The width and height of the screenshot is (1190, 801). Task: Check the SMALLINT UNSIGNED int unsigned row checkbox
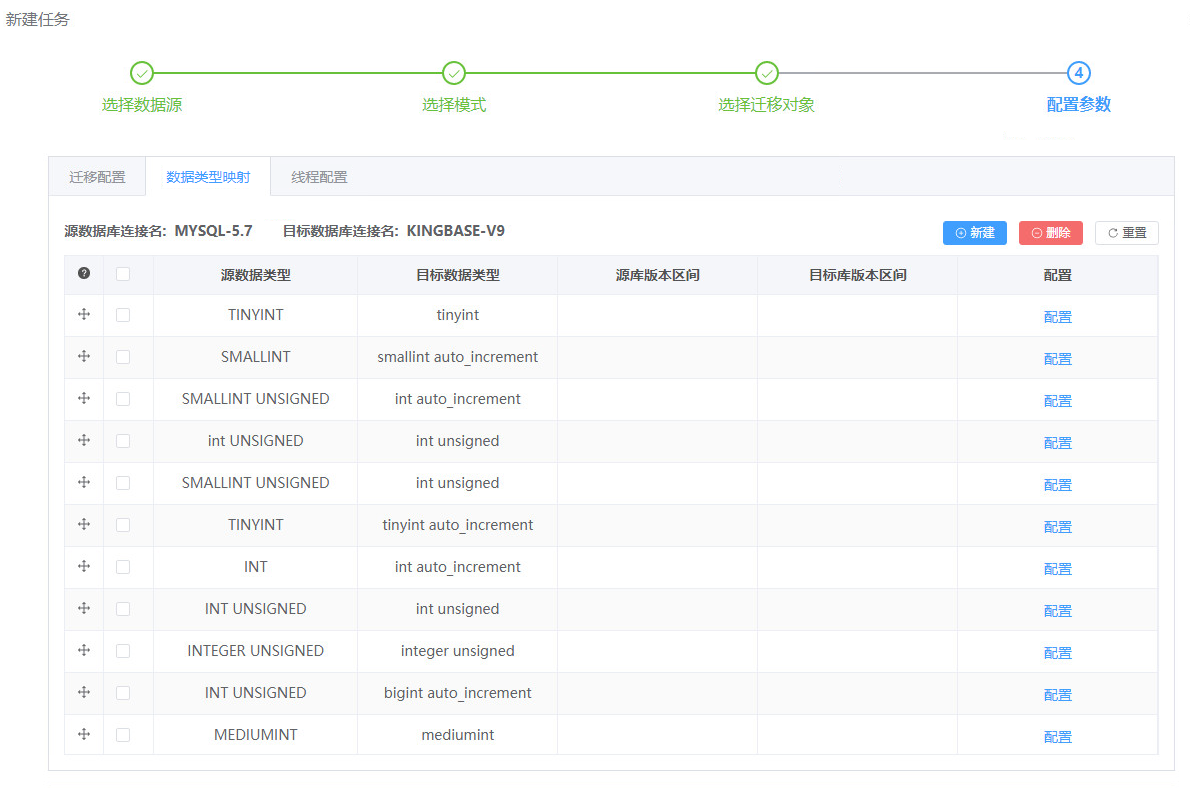(123, 483)
